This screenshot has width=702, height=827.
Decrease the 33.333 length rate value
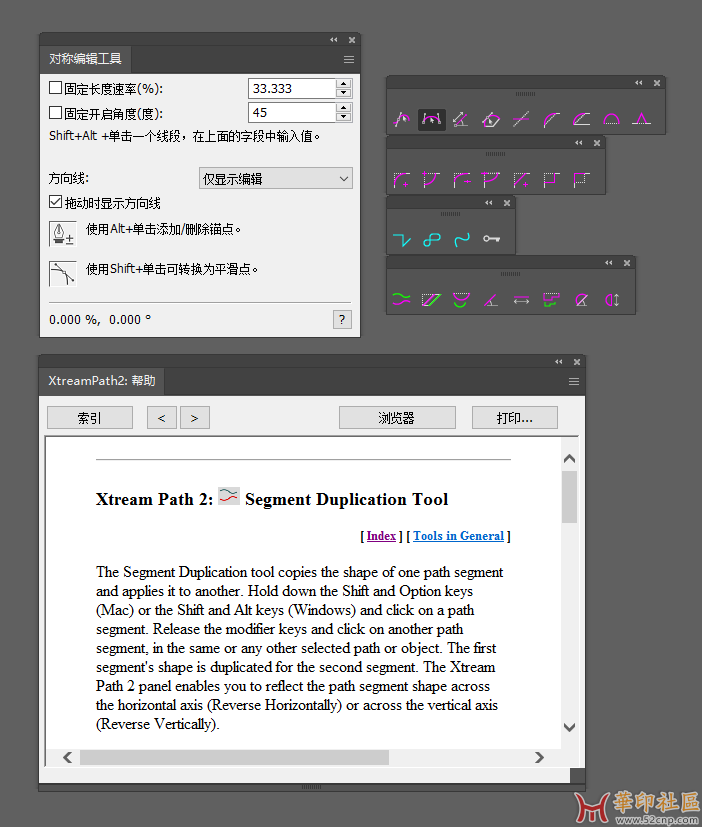click(x=344, y=93)
